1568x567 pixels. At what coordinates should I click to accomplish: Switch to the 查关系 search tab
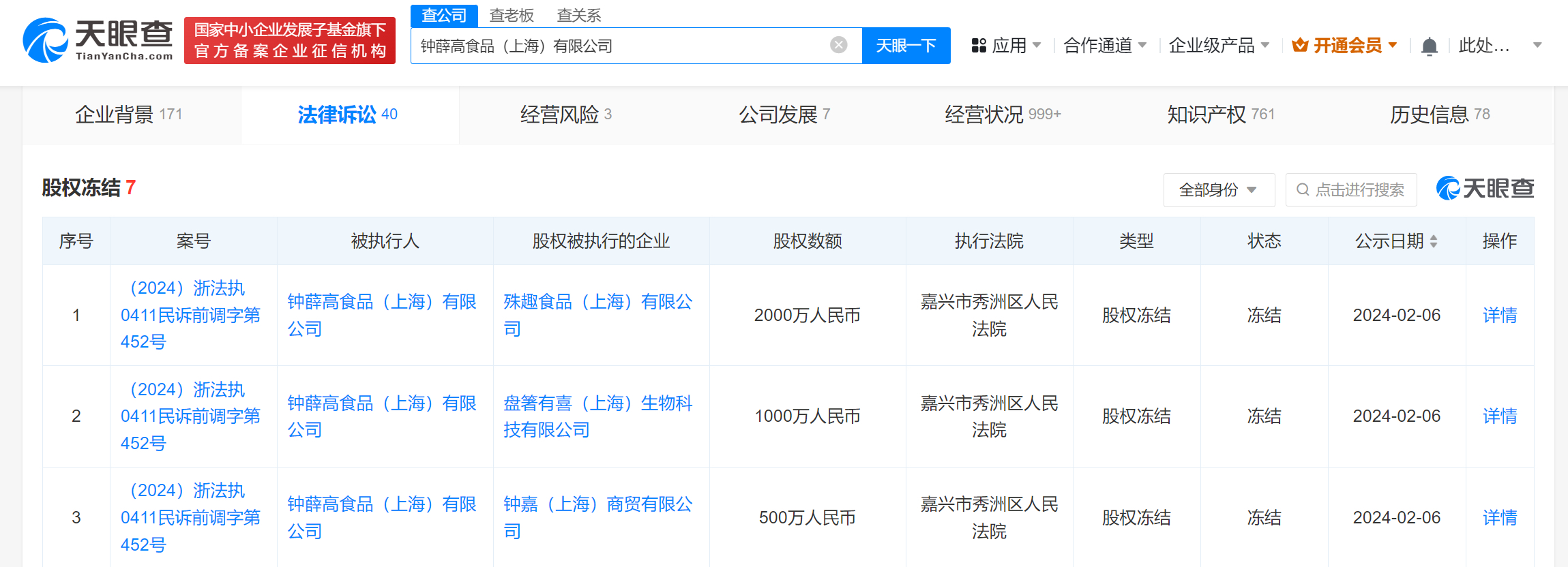coord(579,15)
